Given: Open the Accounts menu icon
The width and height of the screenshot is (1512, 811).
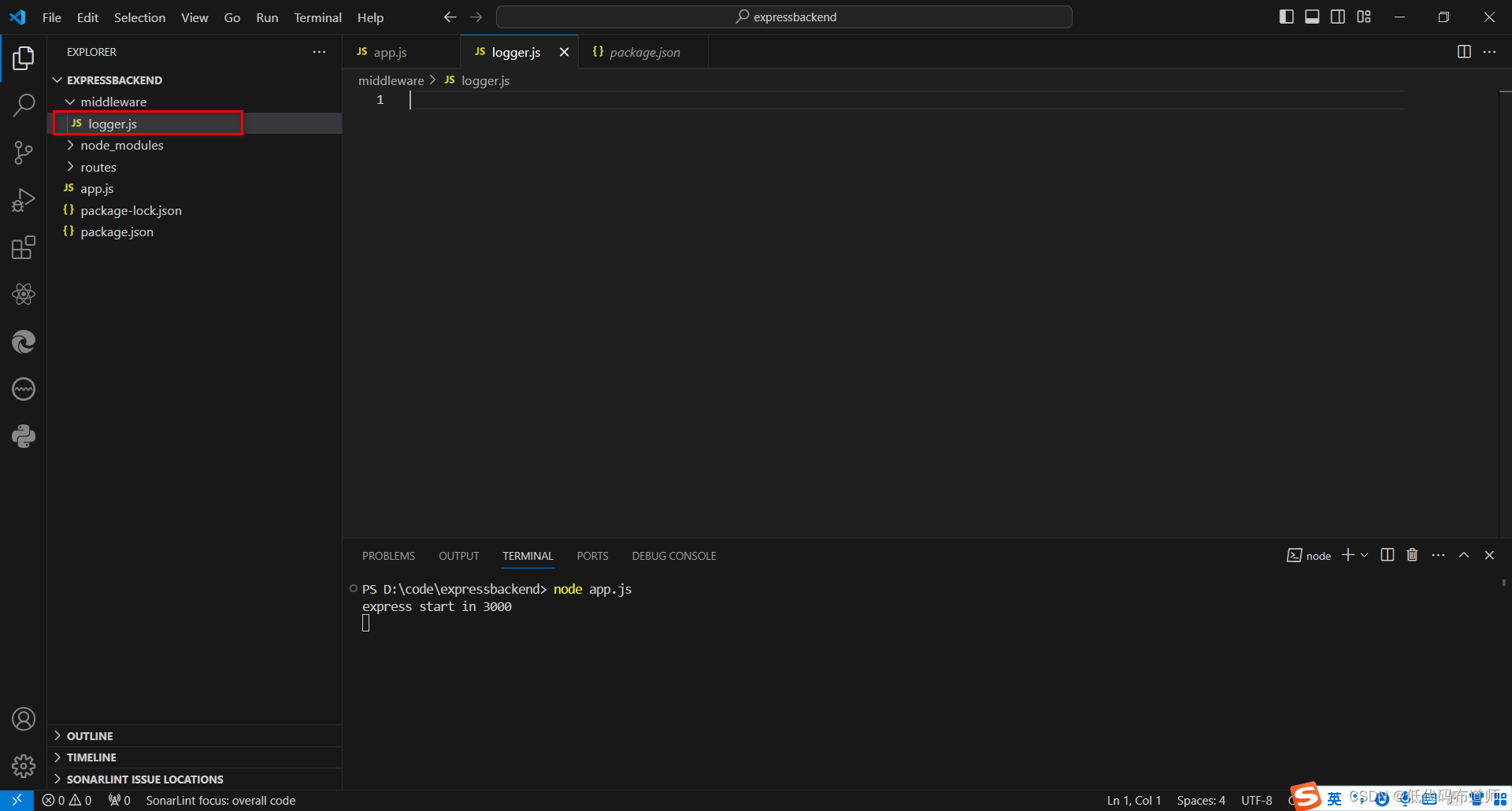Looking at the screenshot, I should [24, 719].
